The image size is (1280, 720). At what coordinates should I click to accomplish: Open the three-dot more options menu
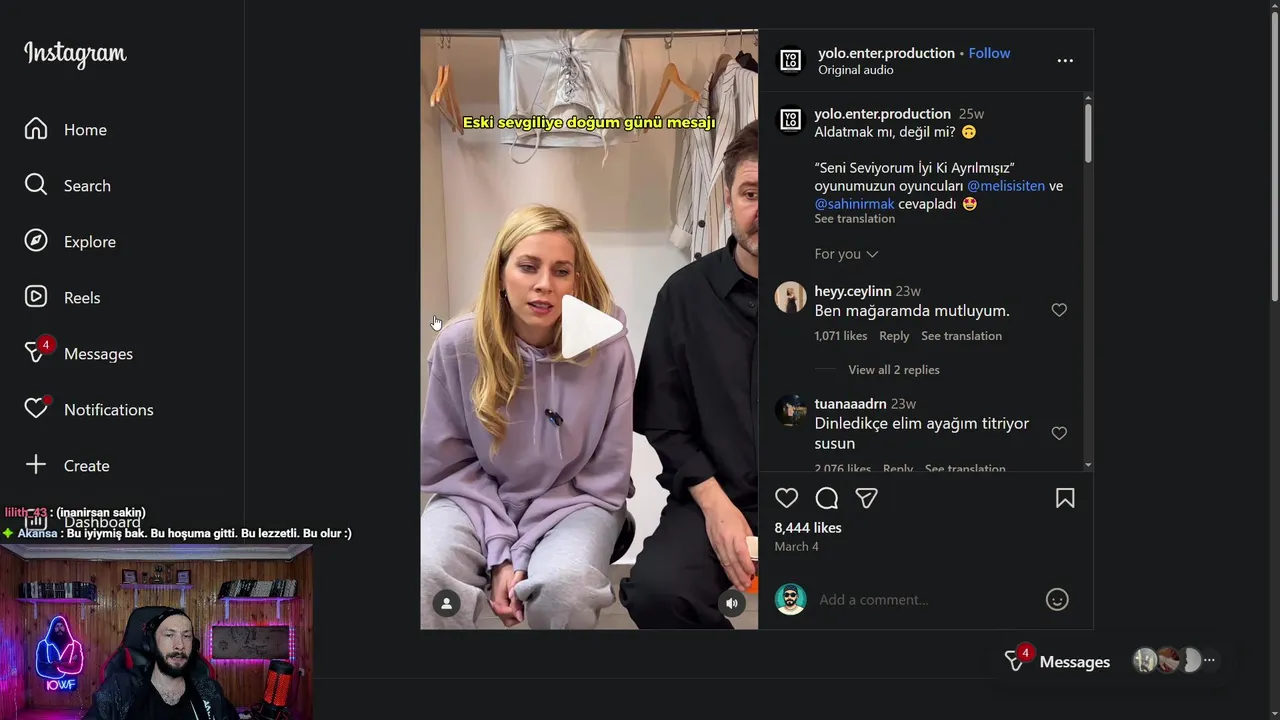pos(1065,61)
